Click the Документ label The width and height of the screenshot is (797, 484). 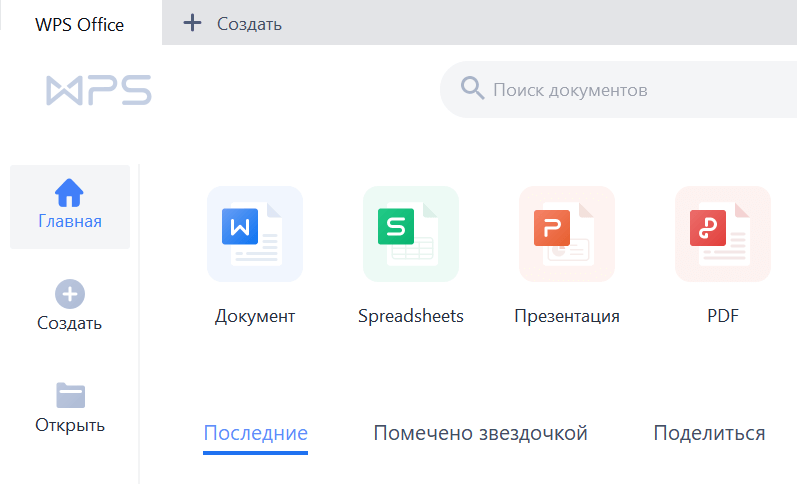(x=255, y=316)
